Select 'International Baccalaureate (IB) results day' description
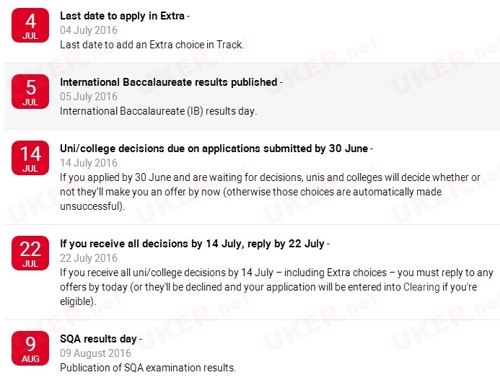Viewport: 500px width, 380px height. click(158, 111)
